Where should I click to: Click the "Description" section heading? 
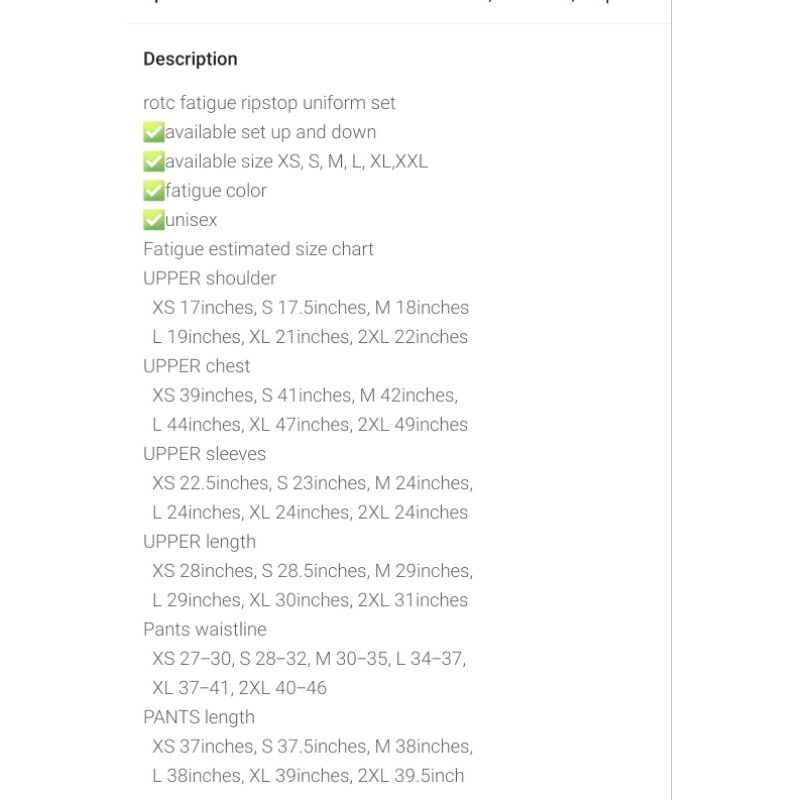click(190, 59)
